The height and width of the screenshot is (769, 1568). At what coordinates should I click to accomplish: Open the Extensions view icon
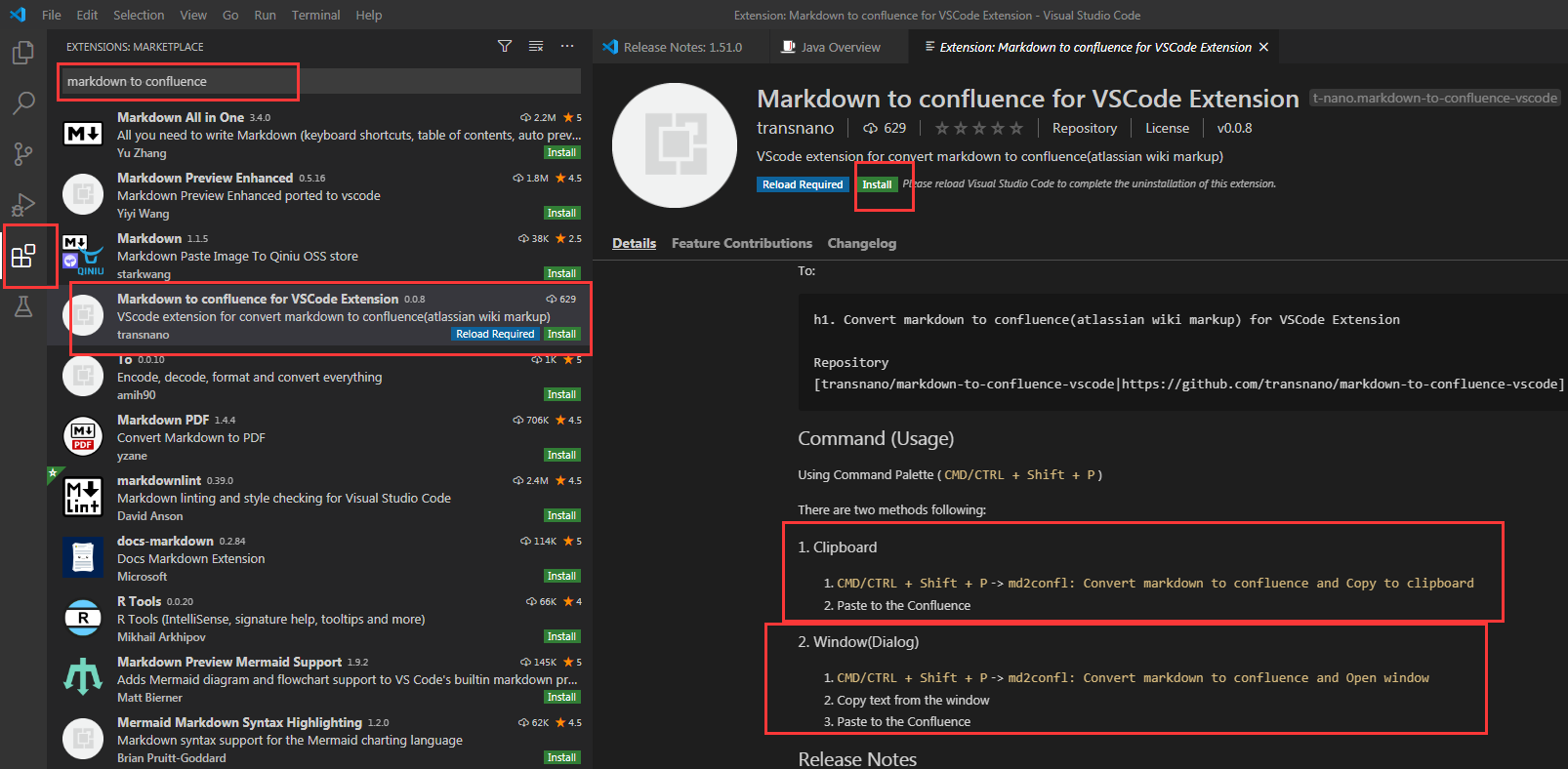23,257
